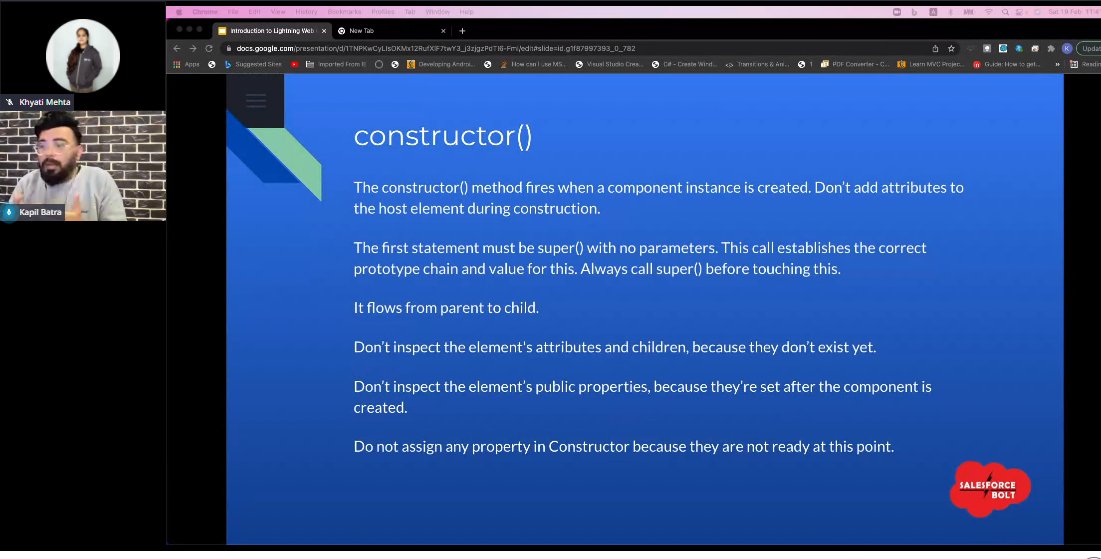Screen dimensions: 1101x559
Task: Open the PDF Converter bookmark
Action: (x=855, y=64)
